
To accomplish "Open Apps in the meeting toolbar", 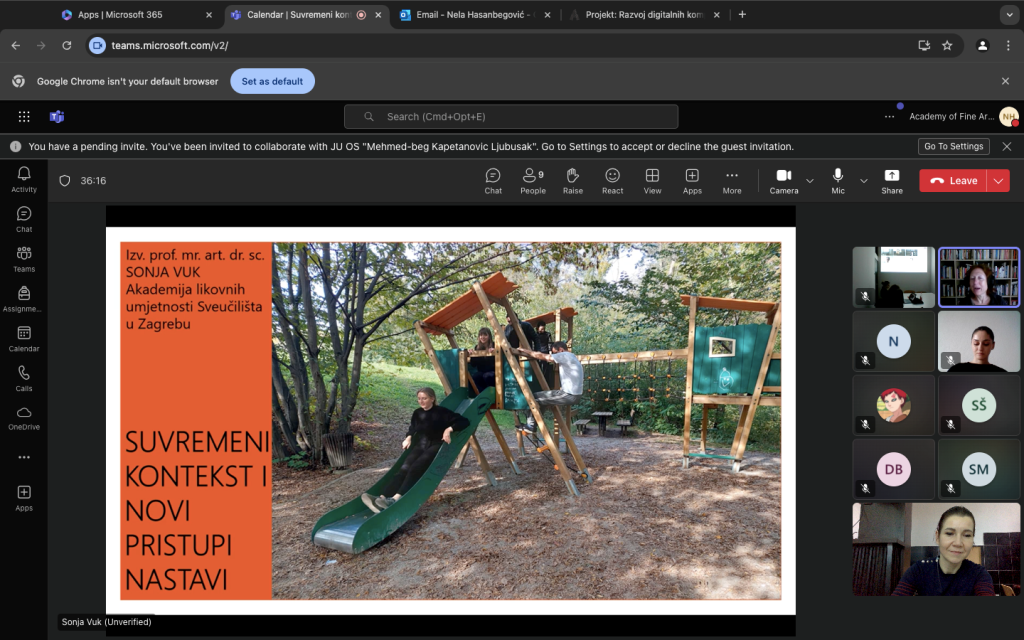I will click(x=692, y=180).
